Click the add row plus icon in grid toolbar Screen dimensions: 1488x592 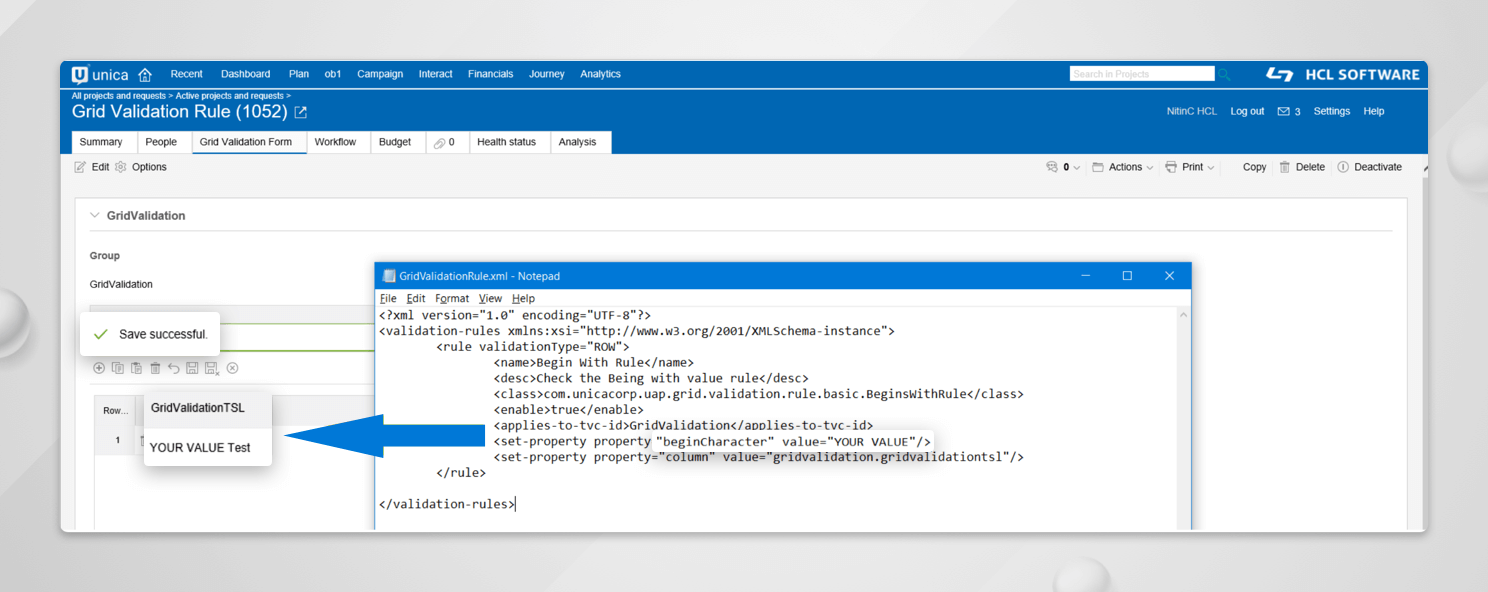click(x=99, y=368)
